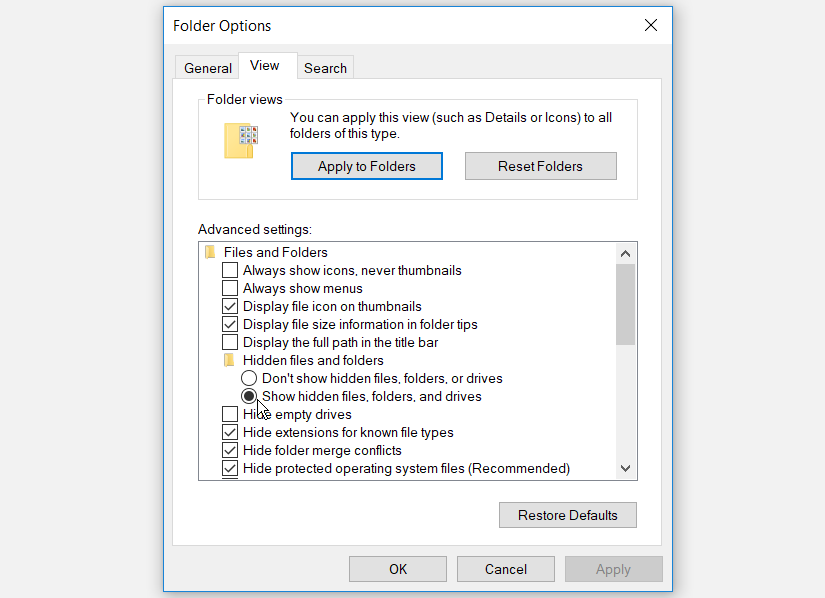Click the Hidden files and folders folder icon
The height and width of the screenshot is (598, 825).
[229, 360]
